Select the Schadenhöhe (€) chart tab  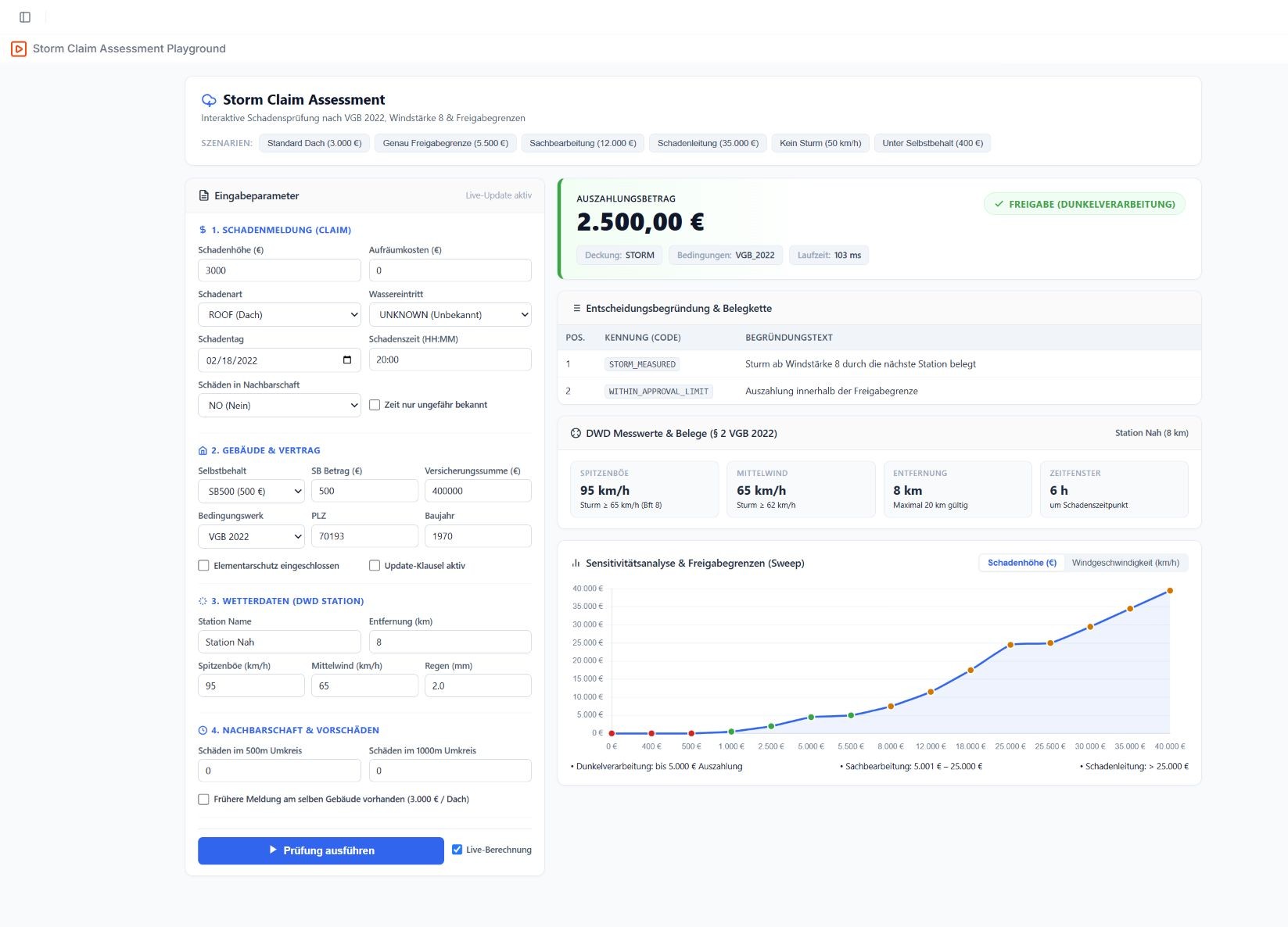[1021, 563]
